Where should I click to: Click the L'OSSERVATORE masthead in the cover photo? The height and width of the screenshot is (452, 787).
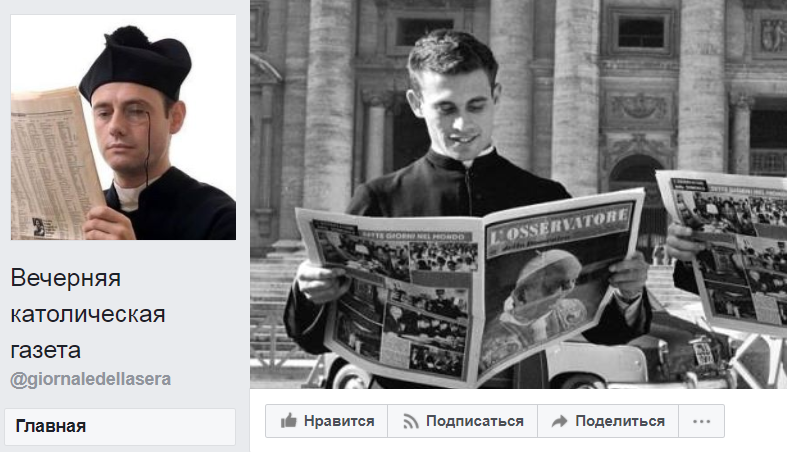coord(560,227)
